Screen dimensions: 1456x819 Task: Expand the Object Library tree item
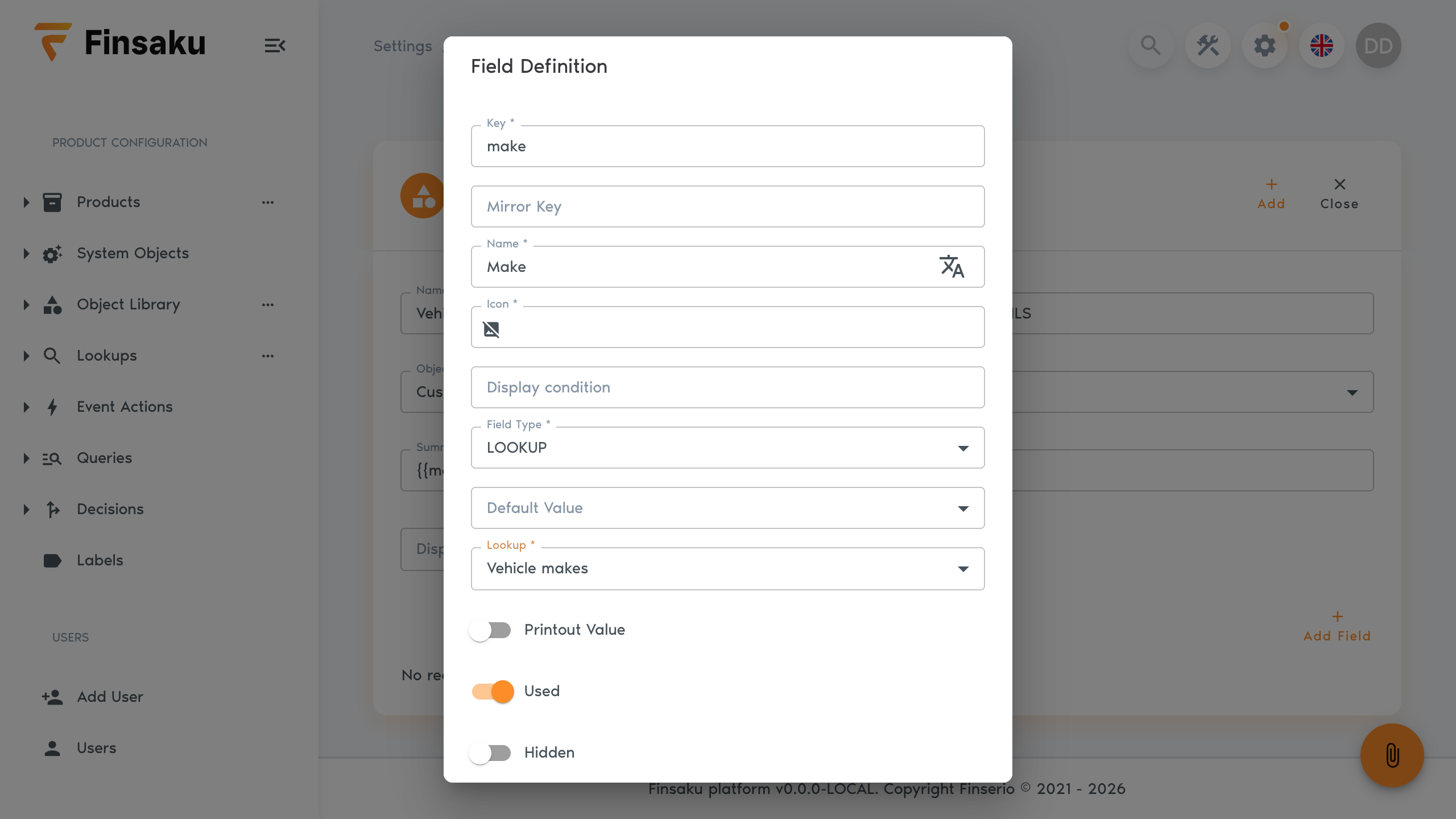pyautogui.click(x=26, y=305)
